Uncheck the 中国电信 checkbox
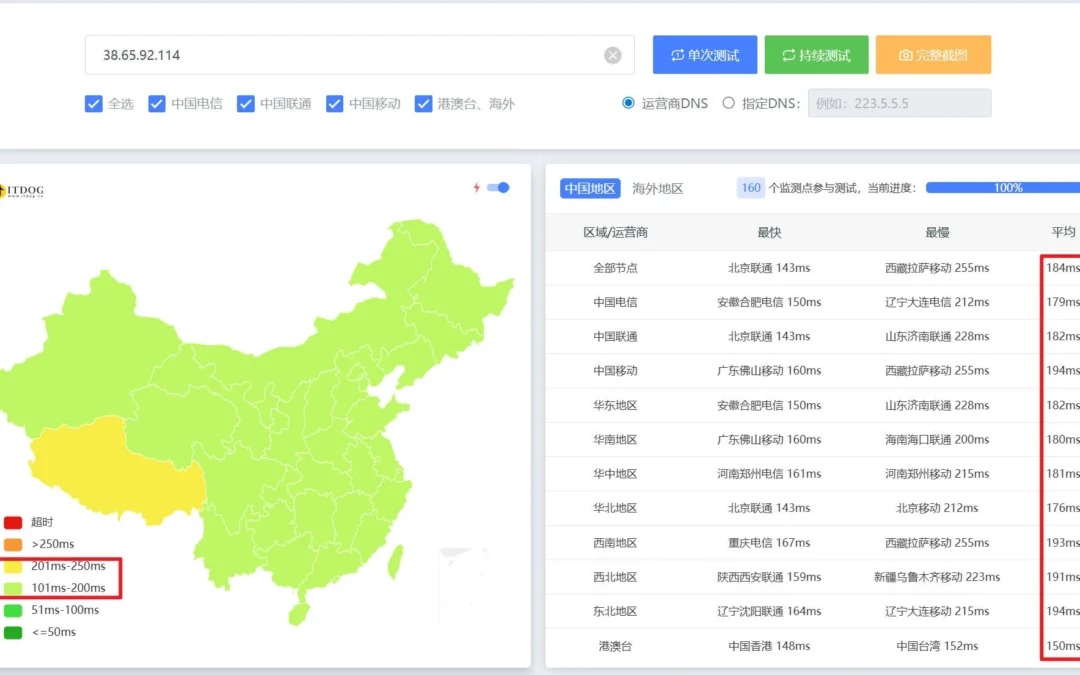Screen dimensions: 1080x675 (157, 104)
